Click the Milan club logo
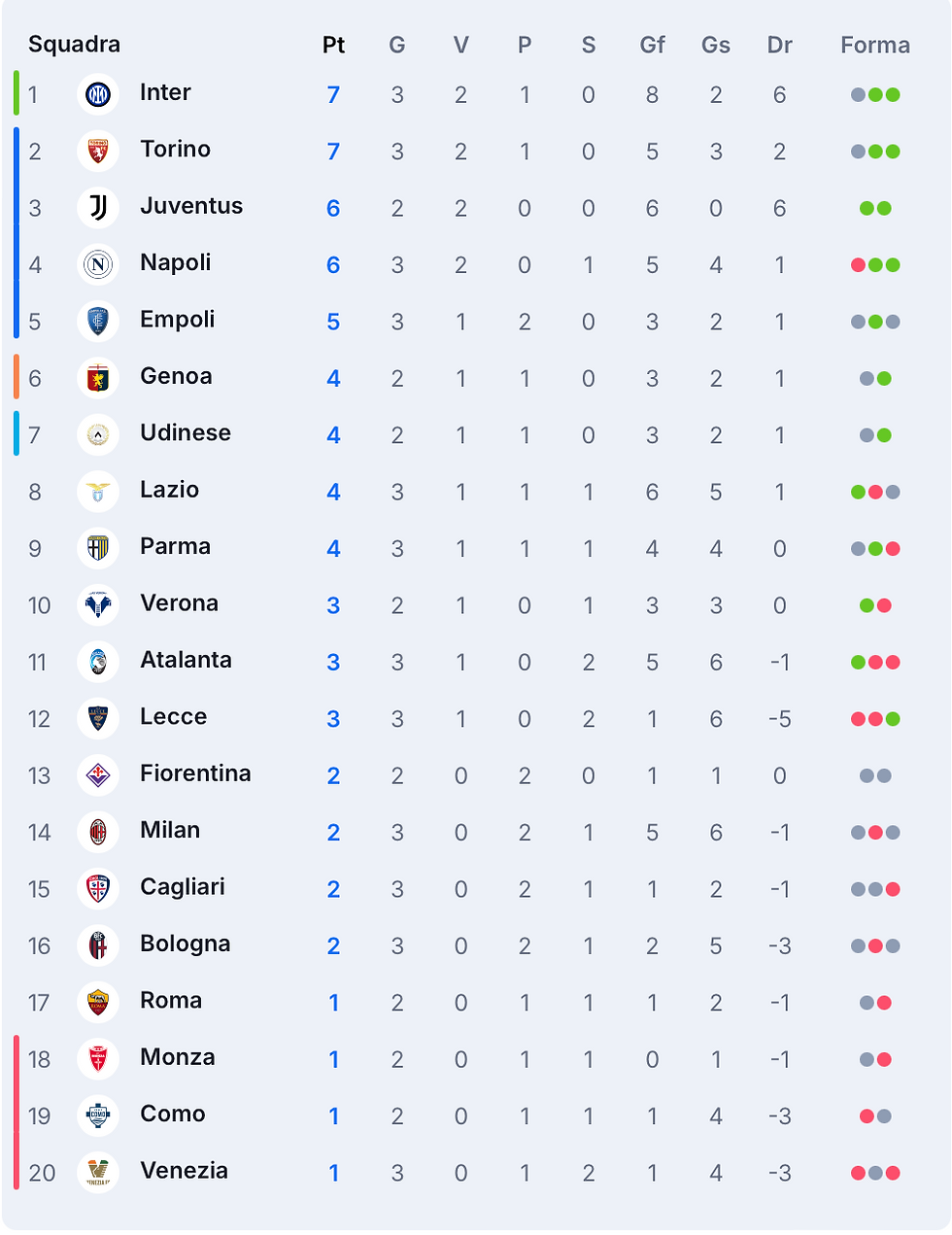The width and height of the screenshot is (952, 1235). (x=98, y=832)
